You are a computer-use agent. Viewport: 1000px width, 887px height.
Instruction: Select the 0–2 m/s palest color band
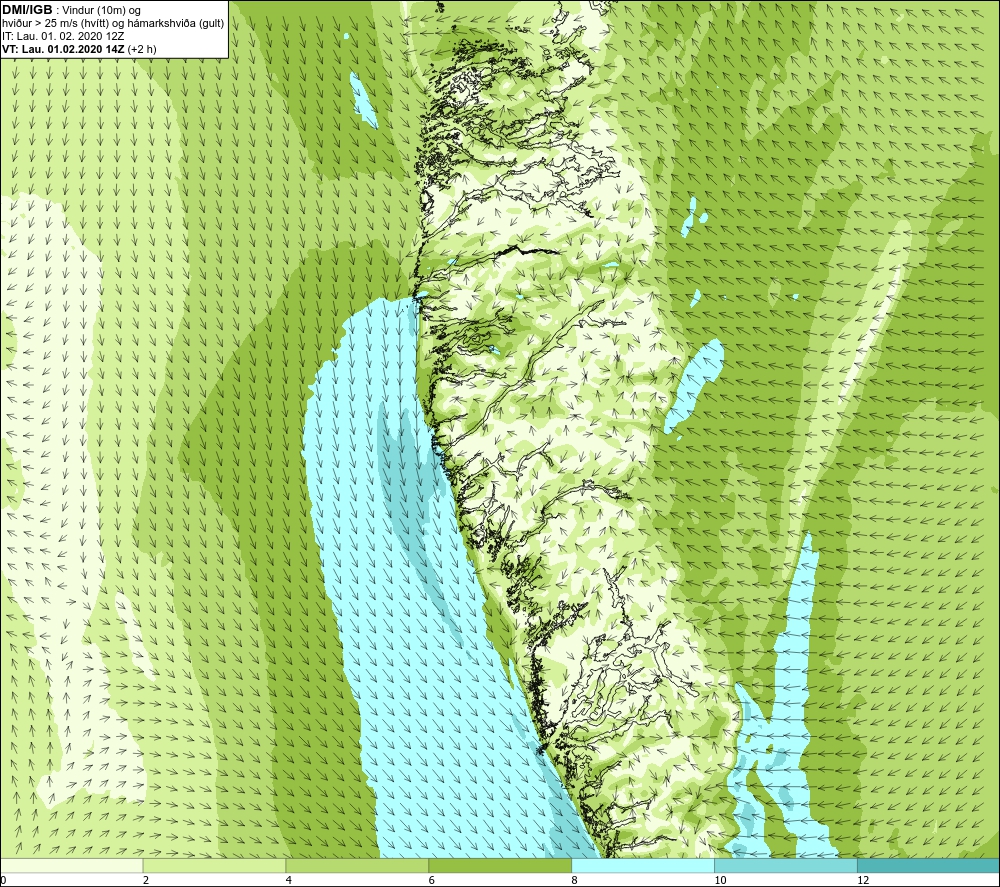[71, 865]
